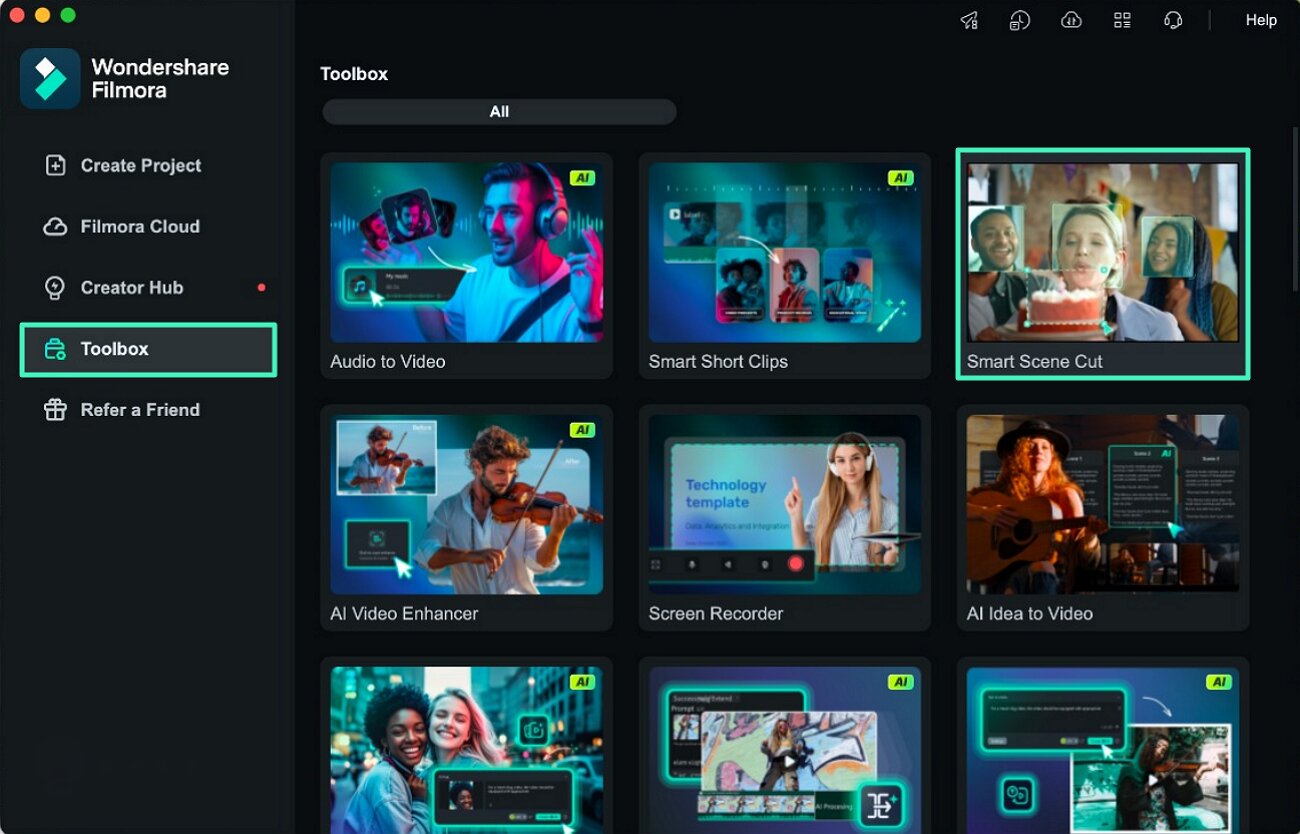
Task: Click the macOS green fullscreen window button
Action: [x=68, y=15]
